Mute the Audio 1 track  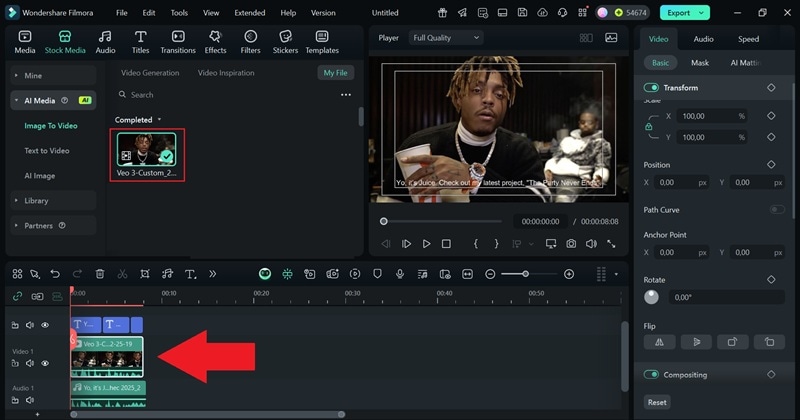30,400
